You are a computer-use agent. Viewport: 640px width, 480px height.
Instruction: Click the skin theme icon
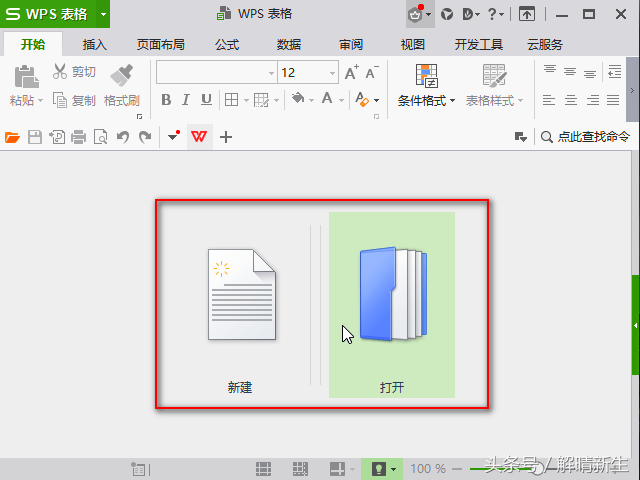click(447, 15)
